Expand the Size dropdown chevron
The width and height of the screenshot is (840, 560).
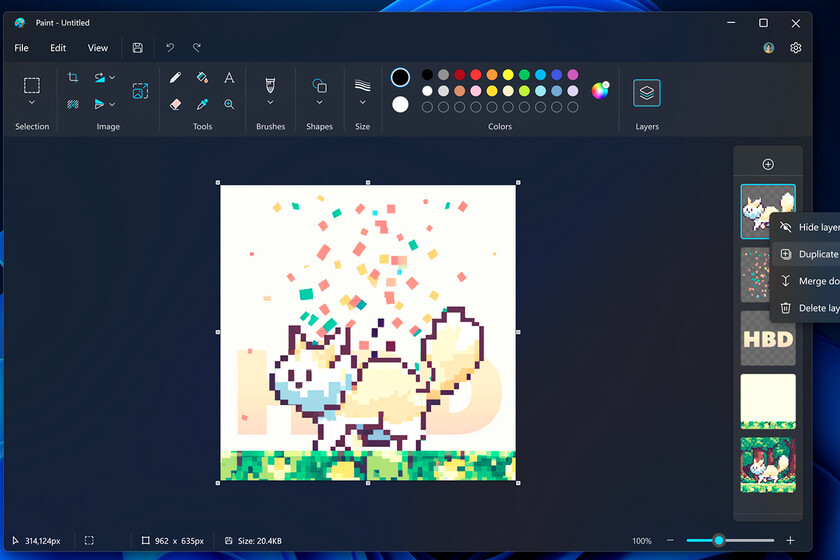[x=363, y=103]
